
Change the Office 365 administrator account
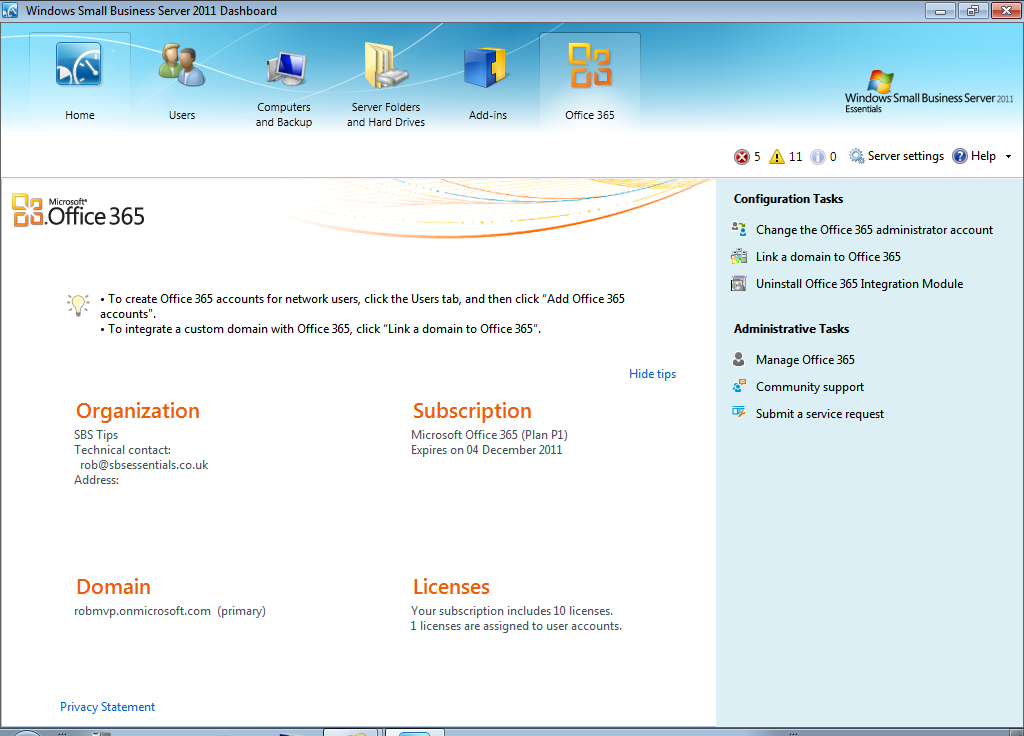click(x=874, y=230)
